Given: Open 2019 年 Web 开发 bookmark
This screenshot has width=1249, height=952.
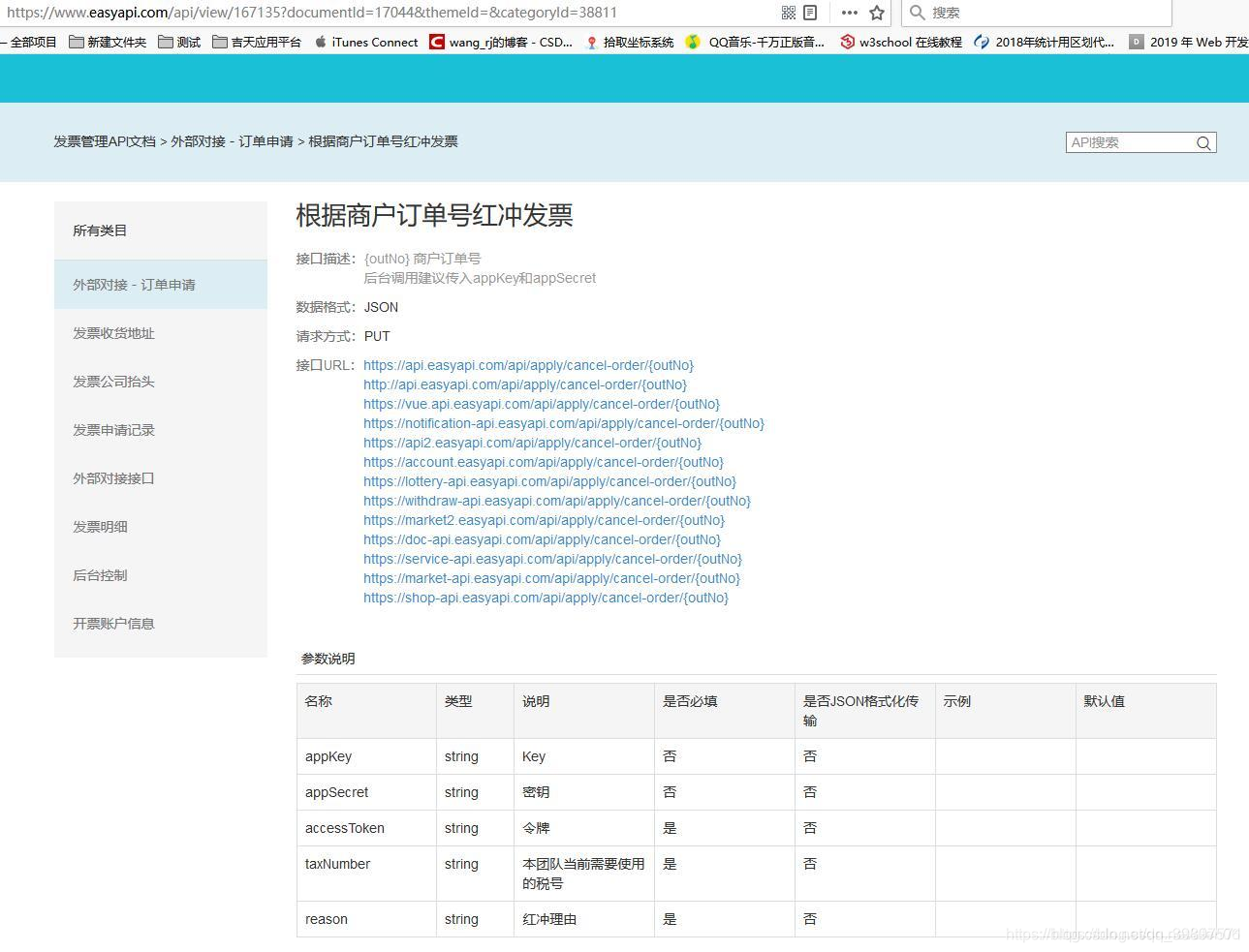Looking at the screenshot, I should tap(1189, 42).
